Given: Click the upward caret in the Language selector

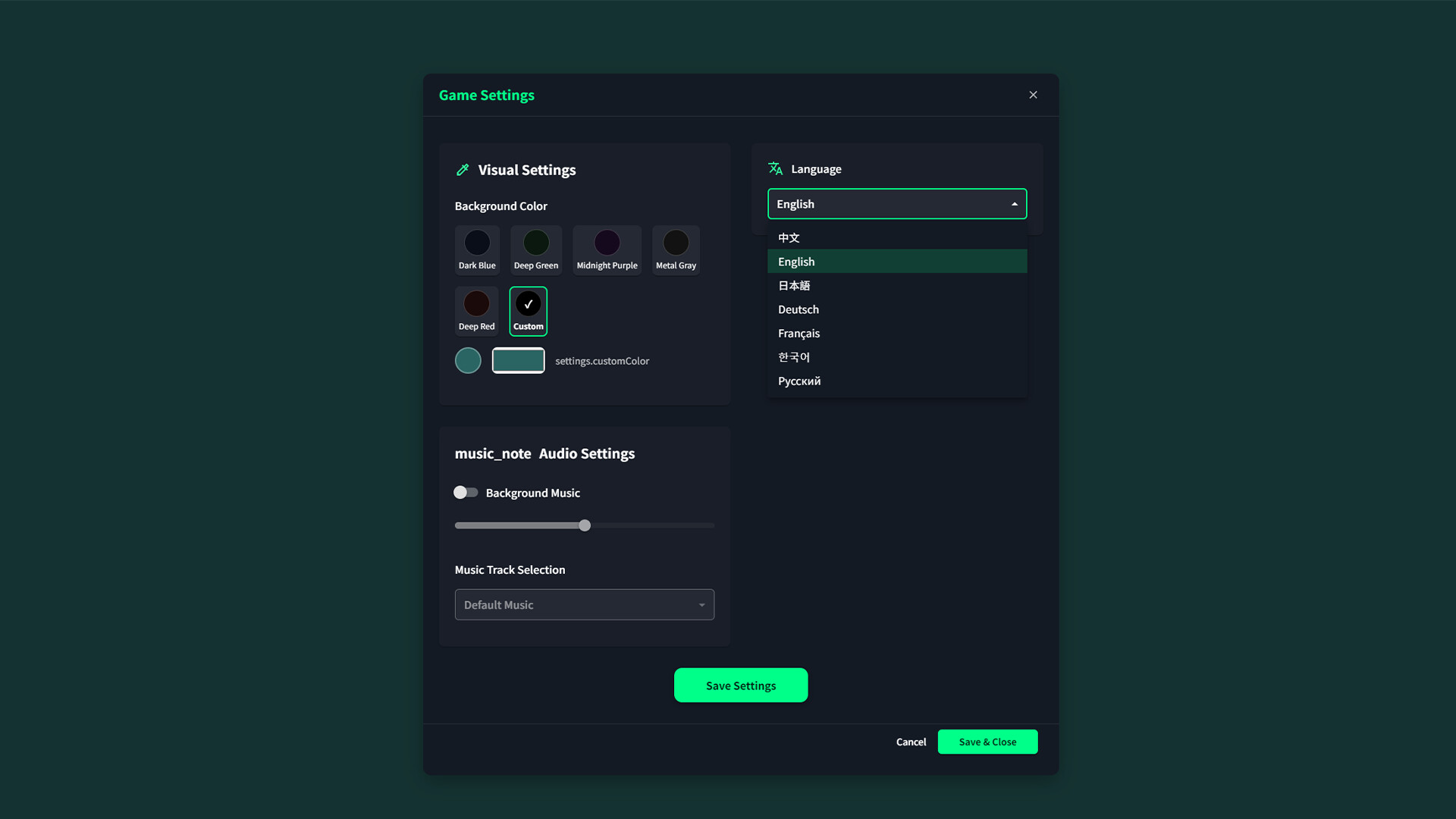Looking at the screenshot, I should click(x=1014, y=203).
